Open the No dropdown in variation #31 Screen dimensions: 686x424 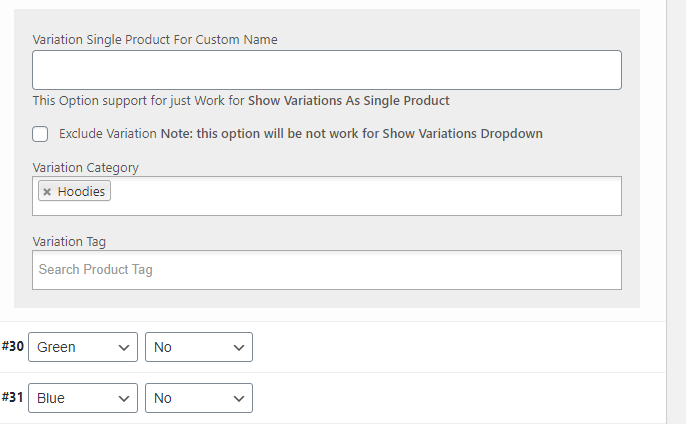[199, 398]
